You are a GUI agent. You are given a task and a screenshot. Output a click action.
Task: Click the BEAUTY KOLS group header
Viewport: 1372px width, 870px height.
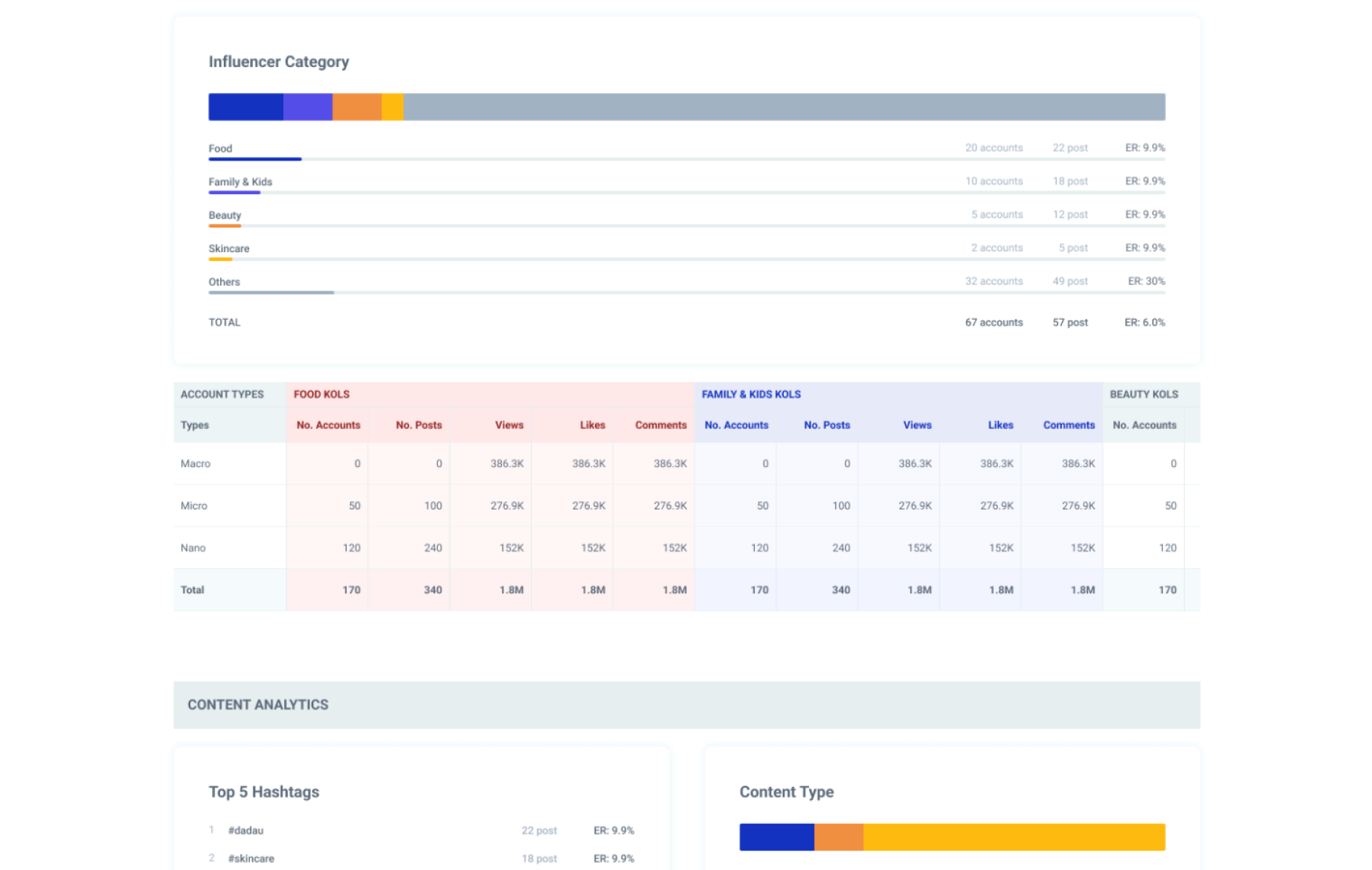point(1144,395)
